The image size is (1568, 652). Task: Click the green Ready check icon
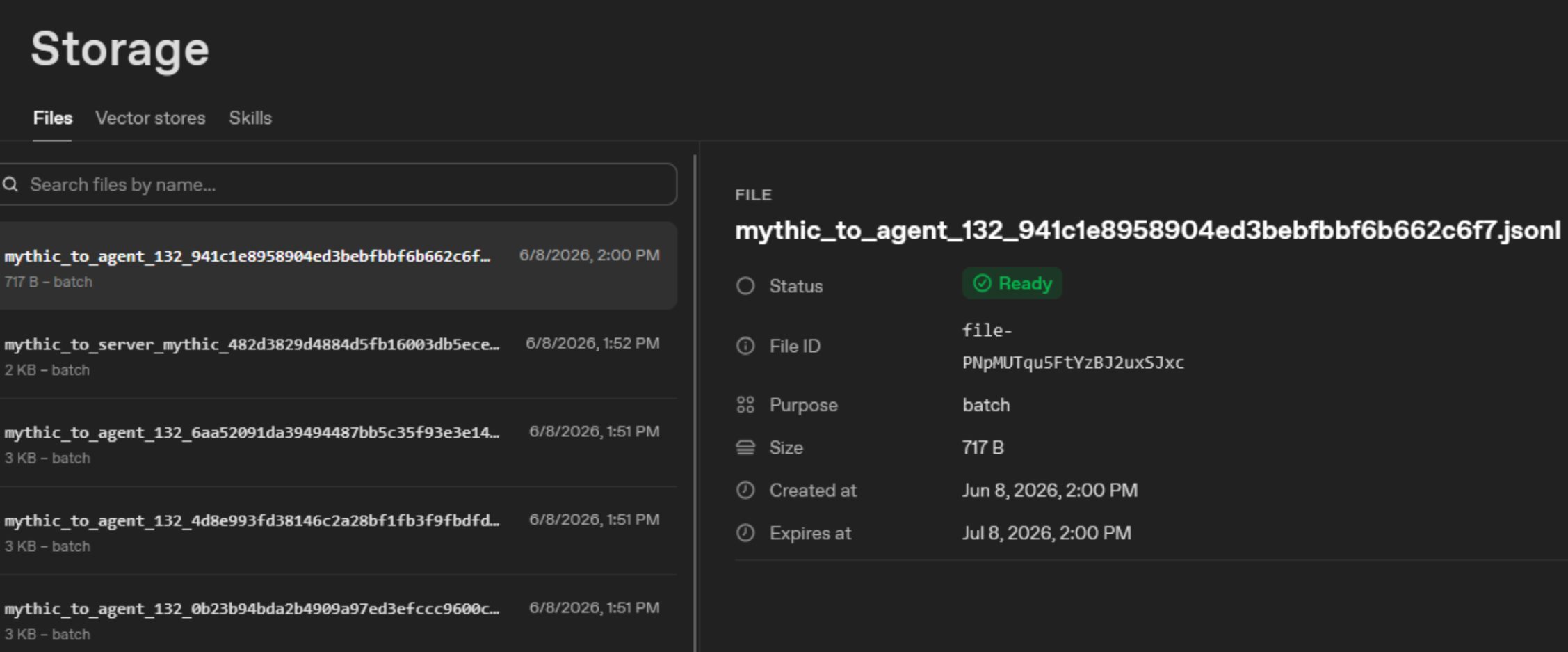pos(982,283)
